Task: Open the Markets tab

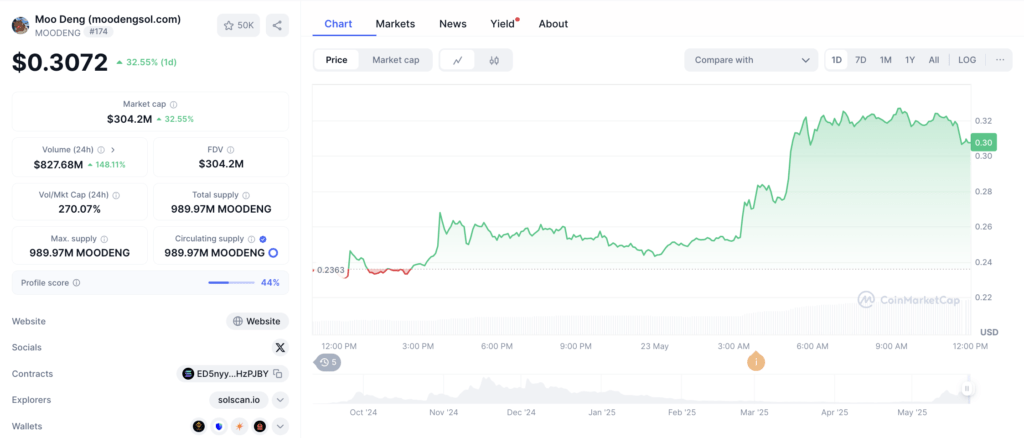Action: (x=395, y=23)
